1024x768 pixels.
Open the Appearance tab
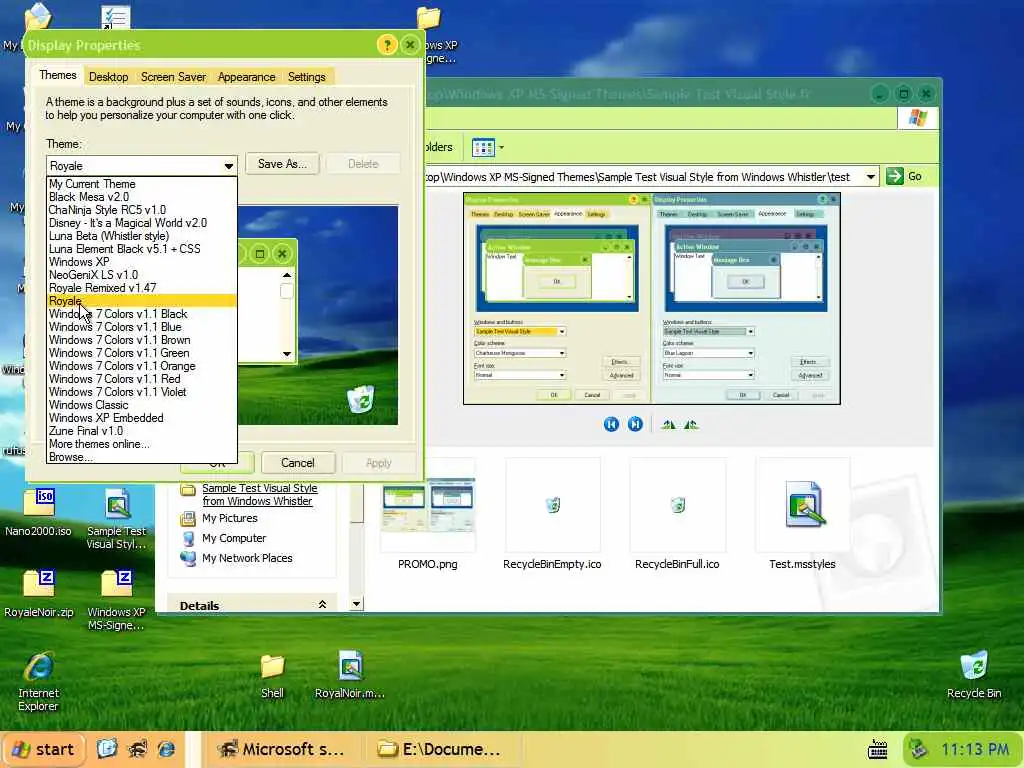246,77
